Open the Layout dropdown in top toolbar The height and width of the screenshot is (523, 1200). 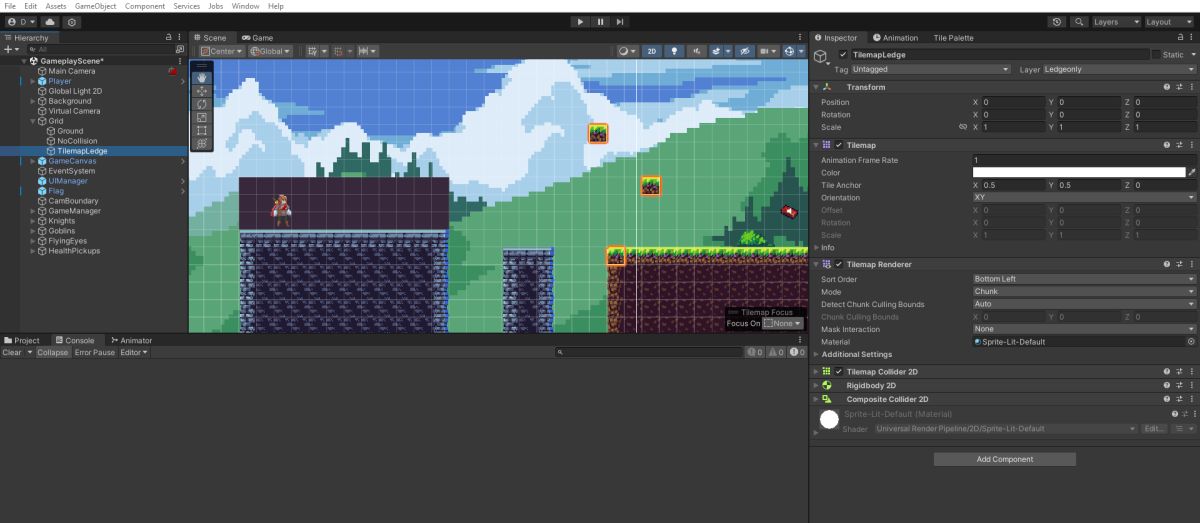tap(1169, 22)
